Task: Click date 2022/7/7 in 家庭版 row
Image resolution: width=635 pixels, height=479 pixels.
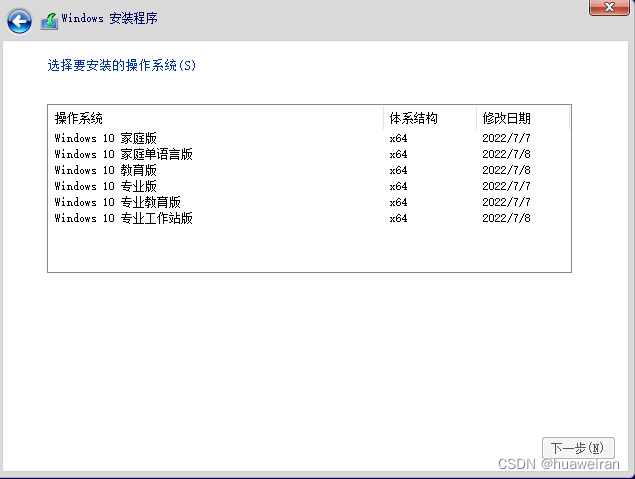Action: [x=506, y=138]
